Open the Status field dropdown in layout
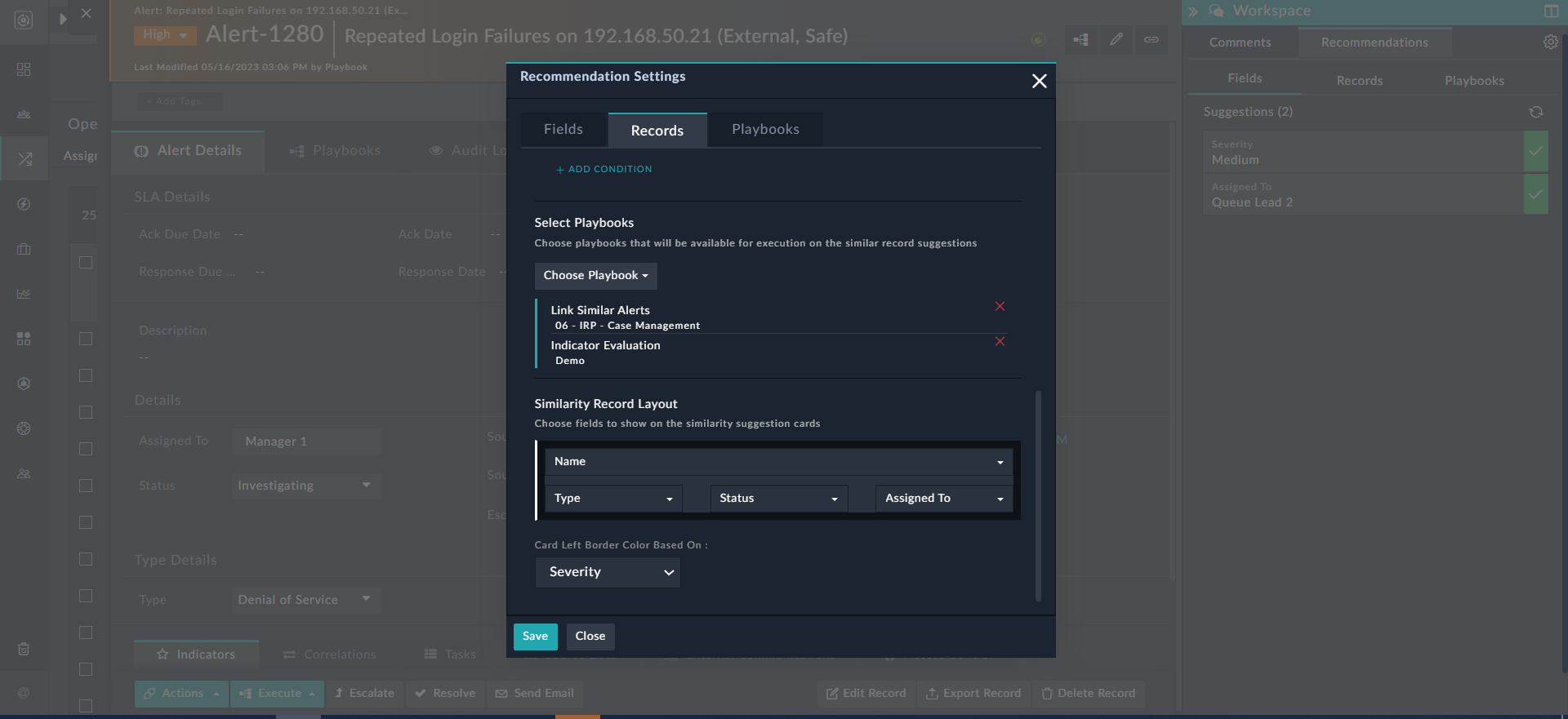Screen dimensions: 1568x719 click(x=779, y=499)
